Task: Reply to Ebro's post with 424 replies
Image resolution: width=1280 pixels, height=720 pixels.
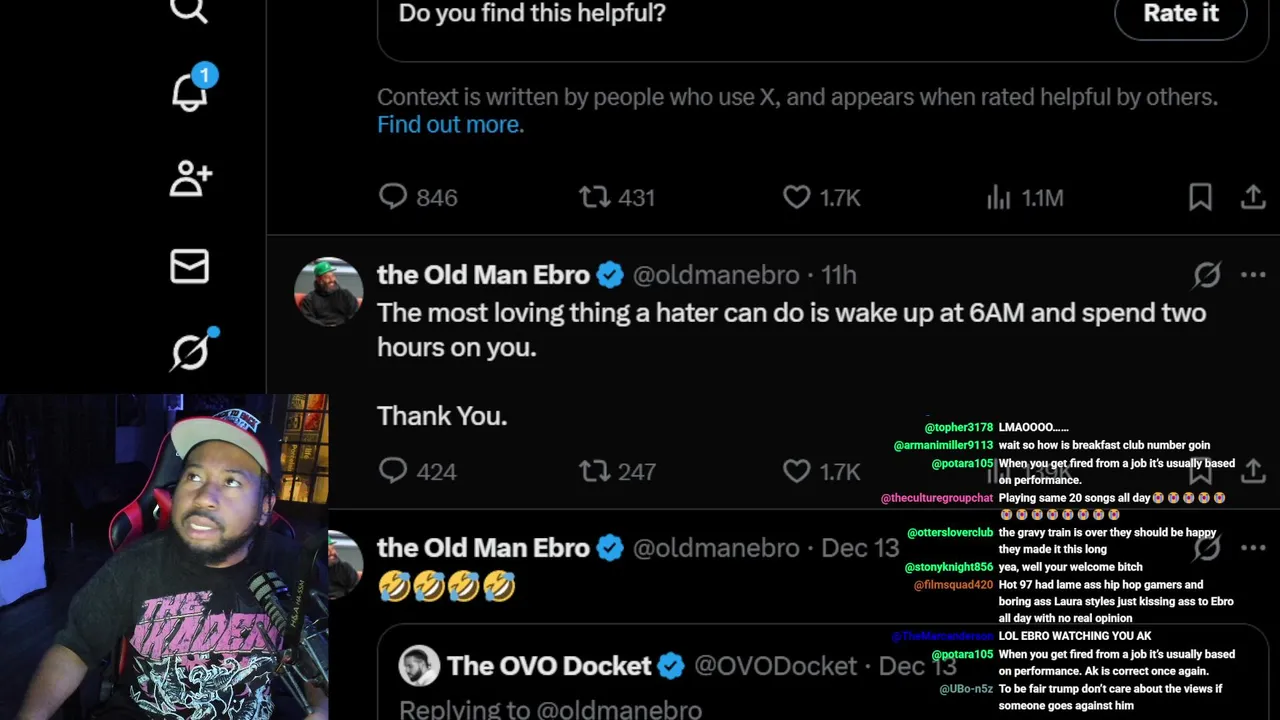Action: coord(393,470)
